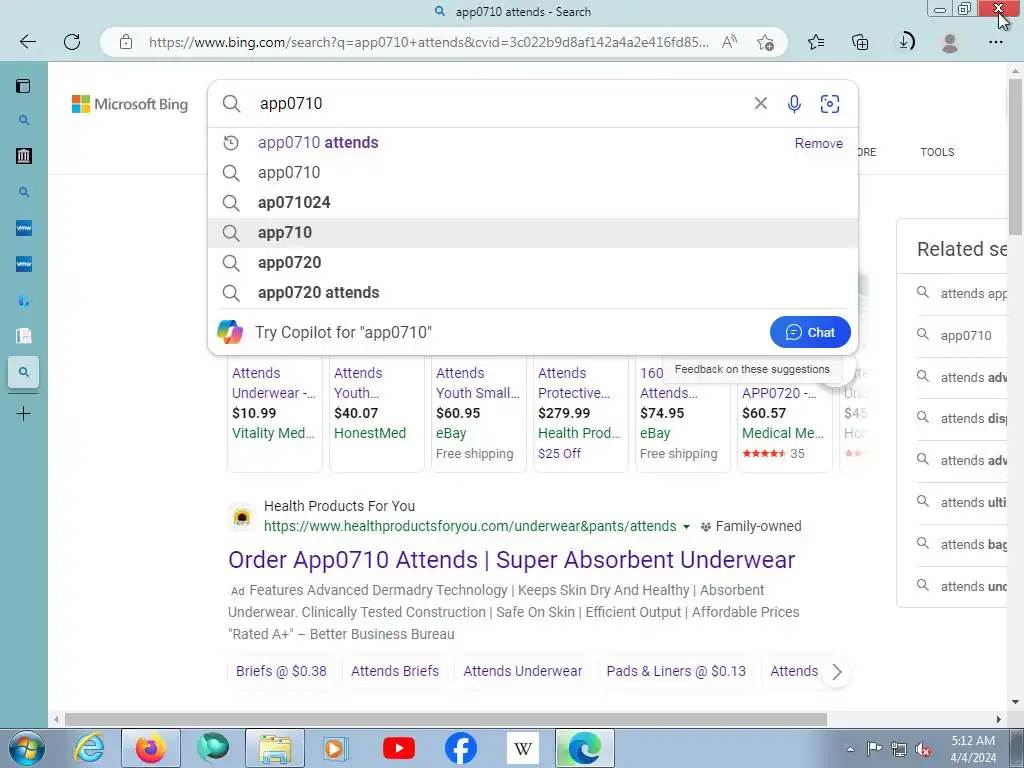Select the museum building tab in sidebar
This screenshot has width=1024, height=768.
tap(24, 156)
